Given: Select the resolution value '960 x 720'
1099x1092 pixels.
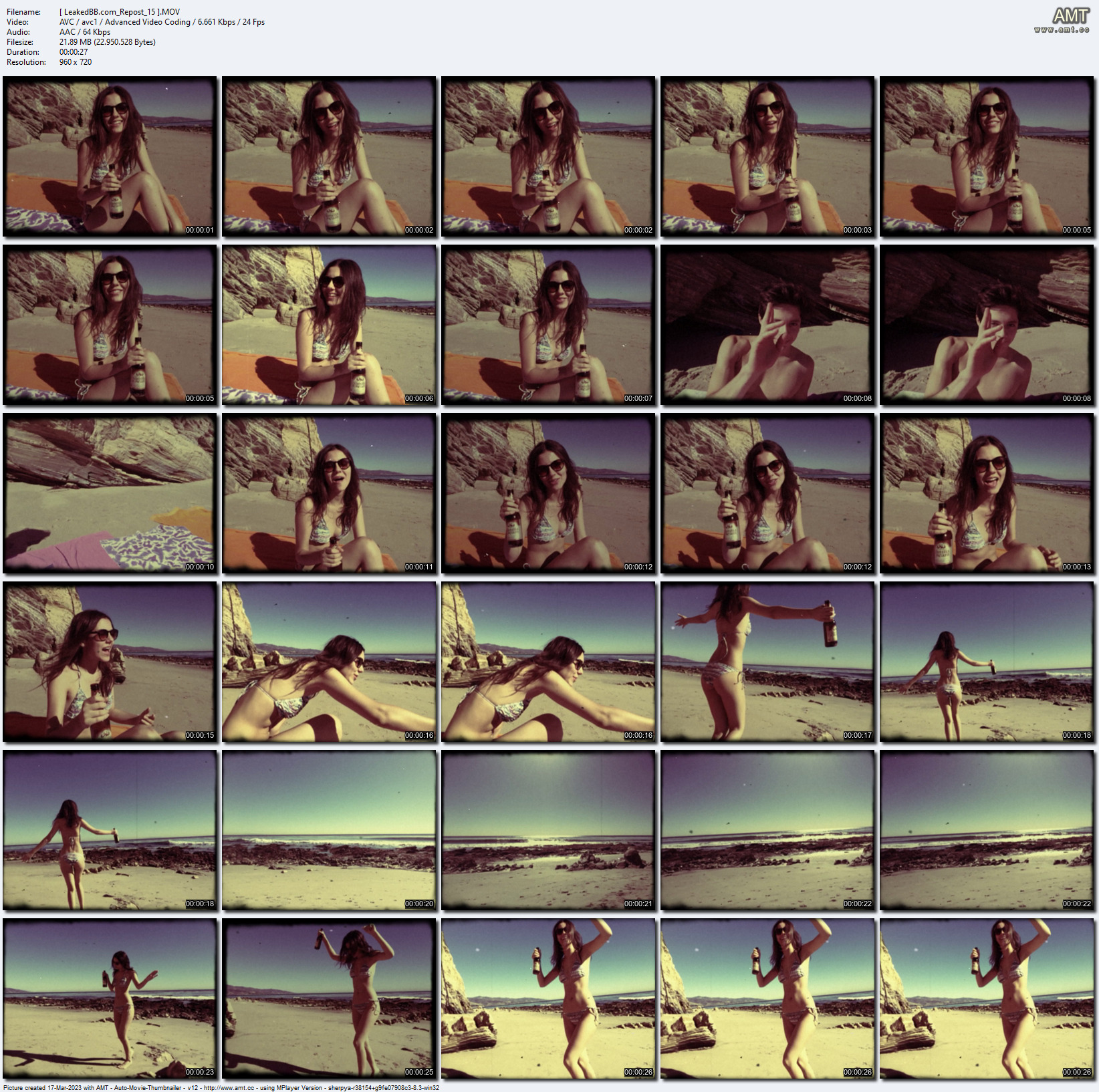Looking at the screenshot, I should click(x=76, y=62).
